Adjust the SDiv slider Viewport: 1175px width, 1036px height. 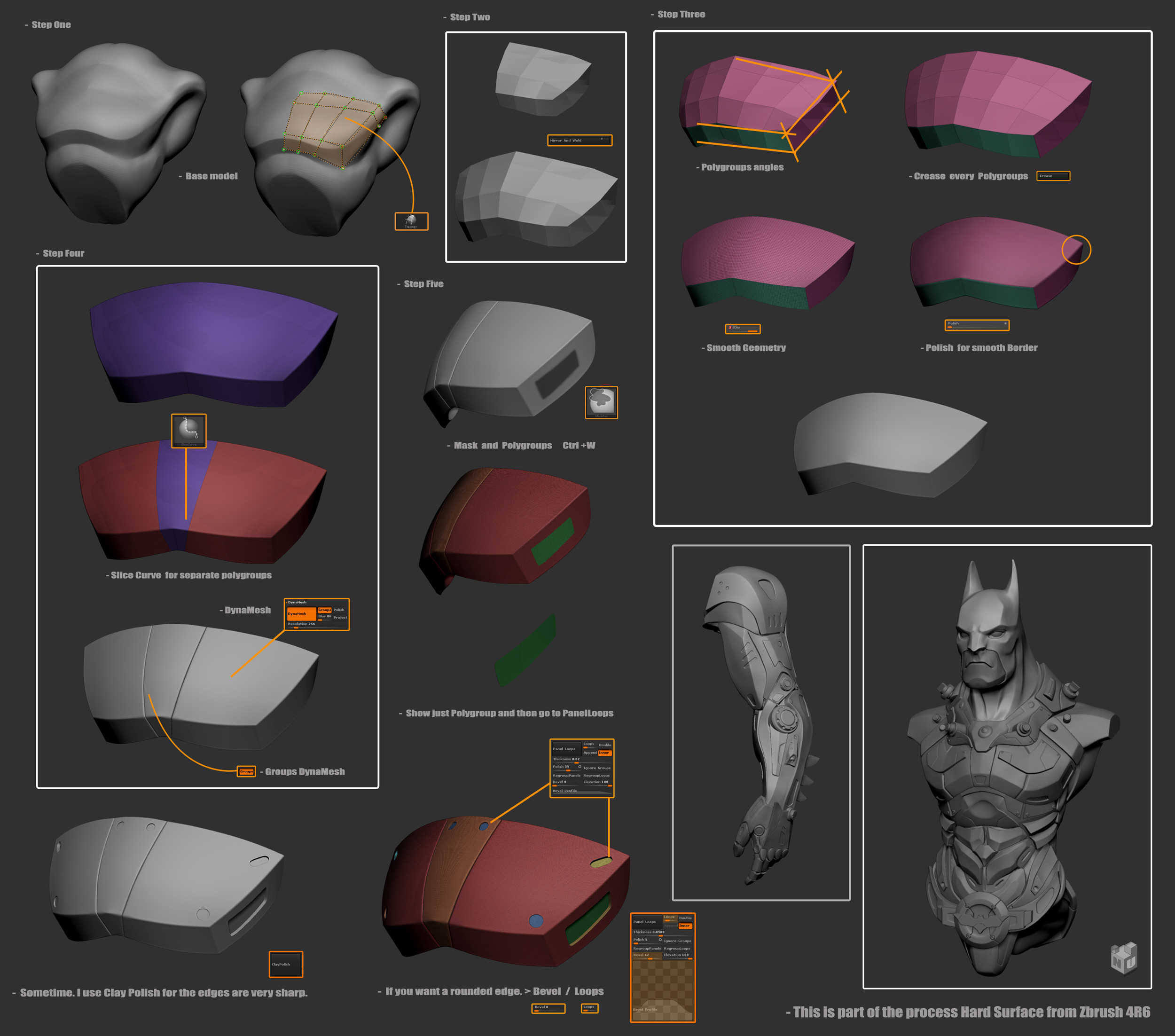[743, 329]
